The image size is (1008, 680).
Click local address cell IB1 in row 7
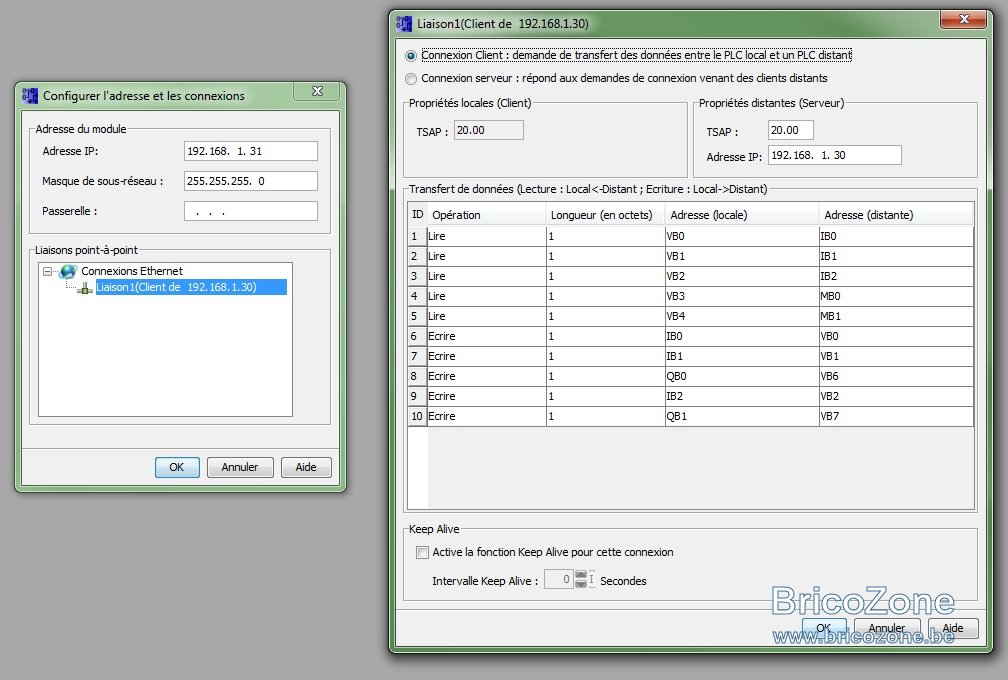[x=741, y=355]
